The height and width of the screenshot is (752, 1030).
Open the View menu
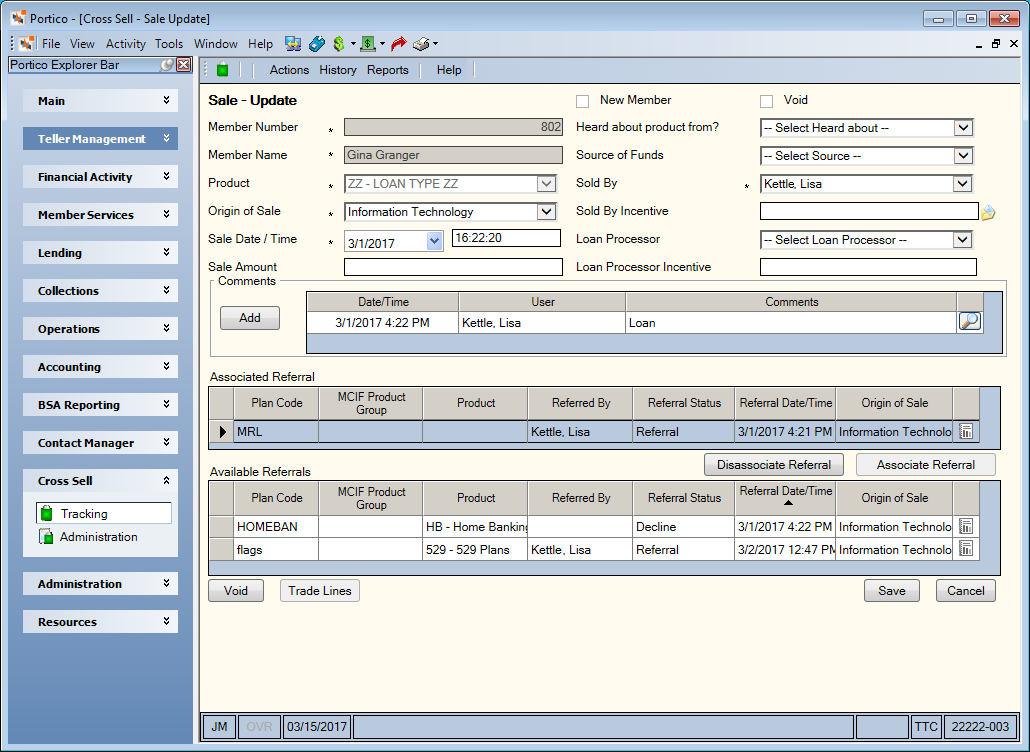82,44
